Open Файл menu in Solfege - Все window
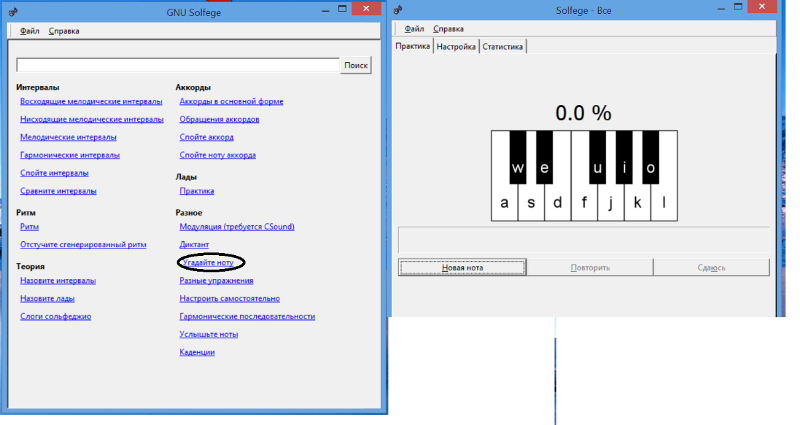 coord(414,29)
